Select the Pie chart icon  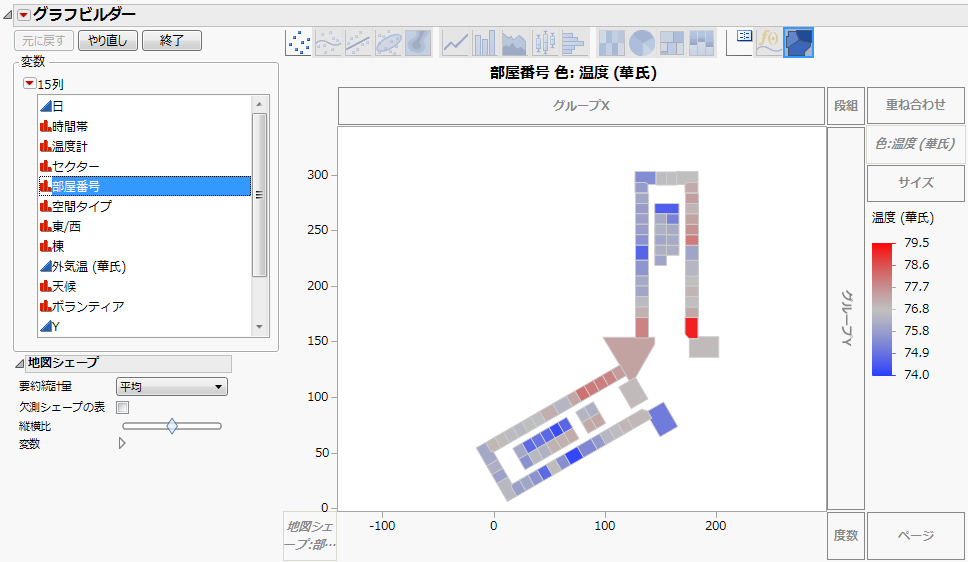(x=641, y=43)
